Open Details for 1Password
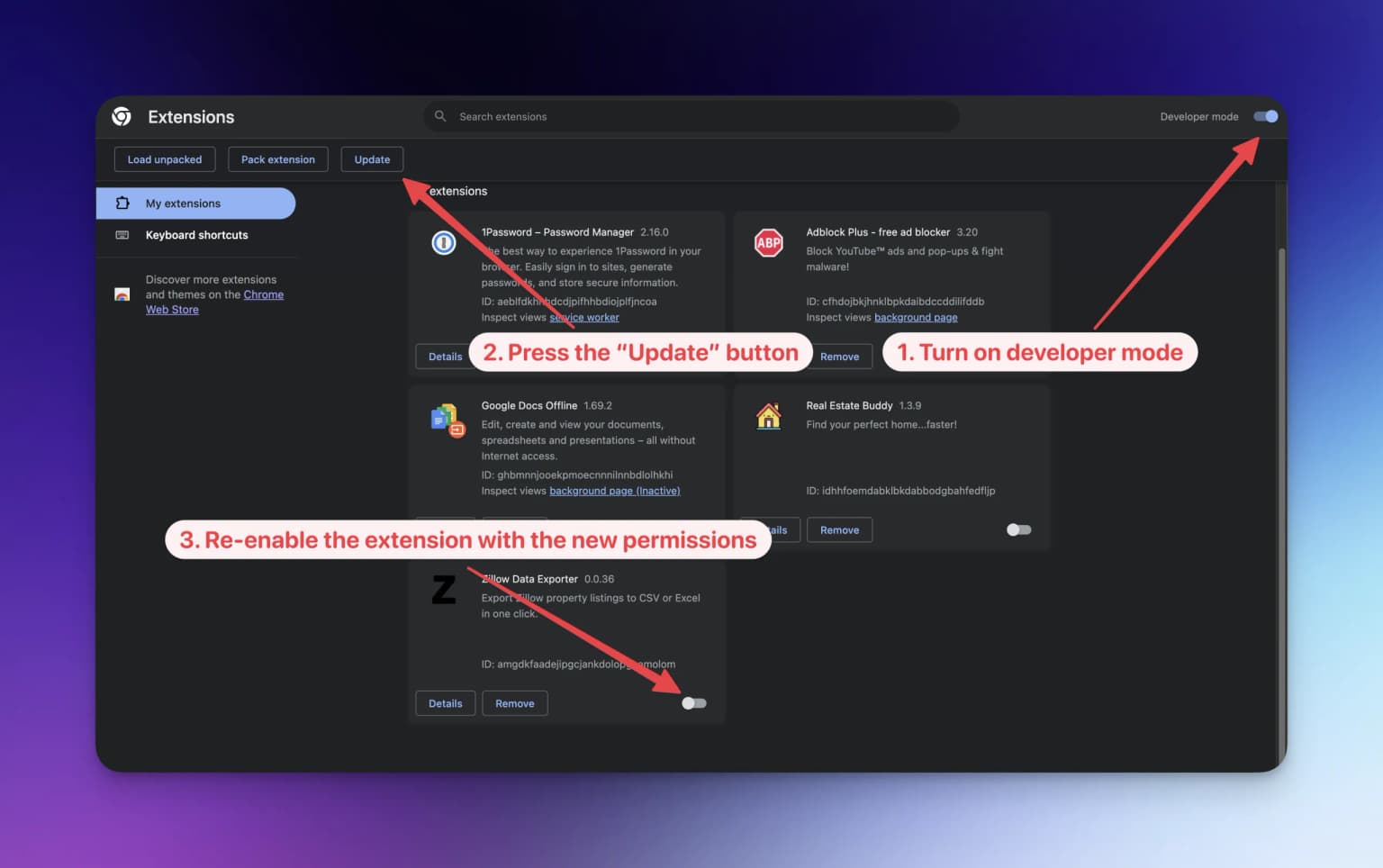 tap(442, 357)
